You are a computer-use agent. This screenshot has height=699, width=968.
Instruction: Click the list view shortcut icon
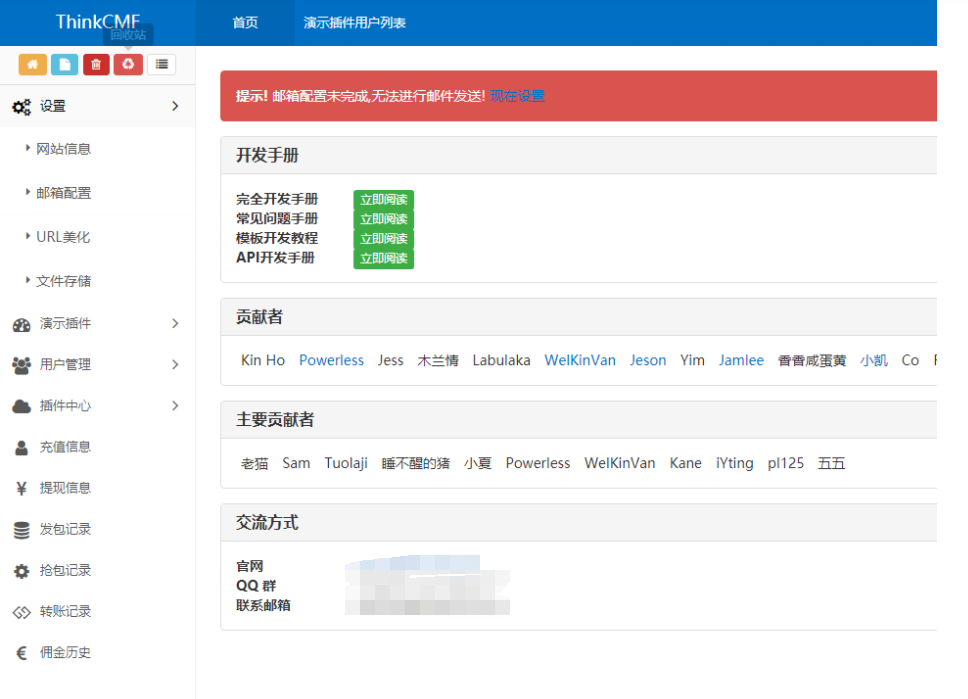click(161, 64)
